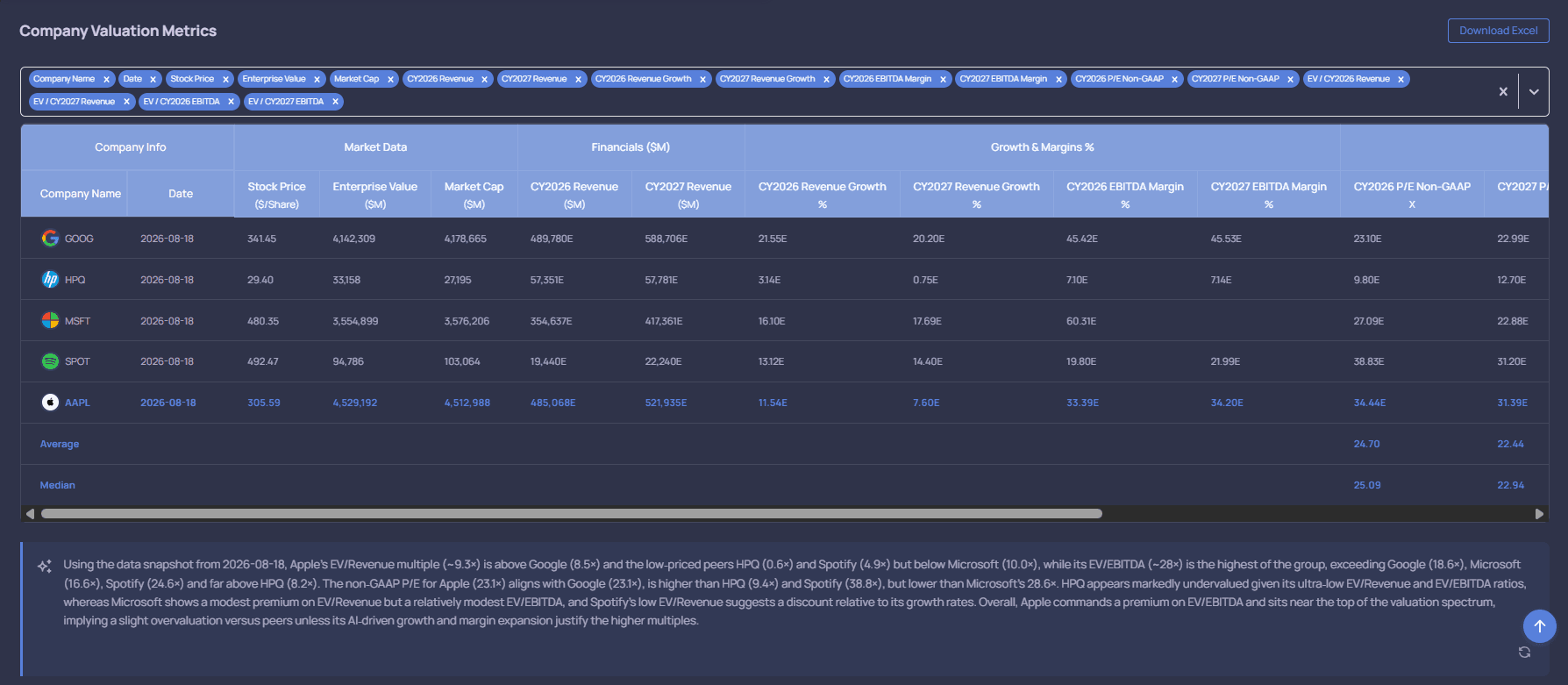This screenshot has height=685, width=1568.
Task: Click the average P/E value 24.70
Action: click(x=1366, y=444)
